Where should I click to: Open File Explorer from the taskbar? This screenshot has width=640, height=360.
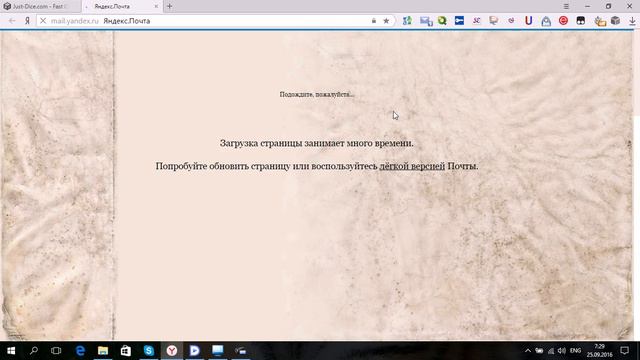[x=103, y=351]
